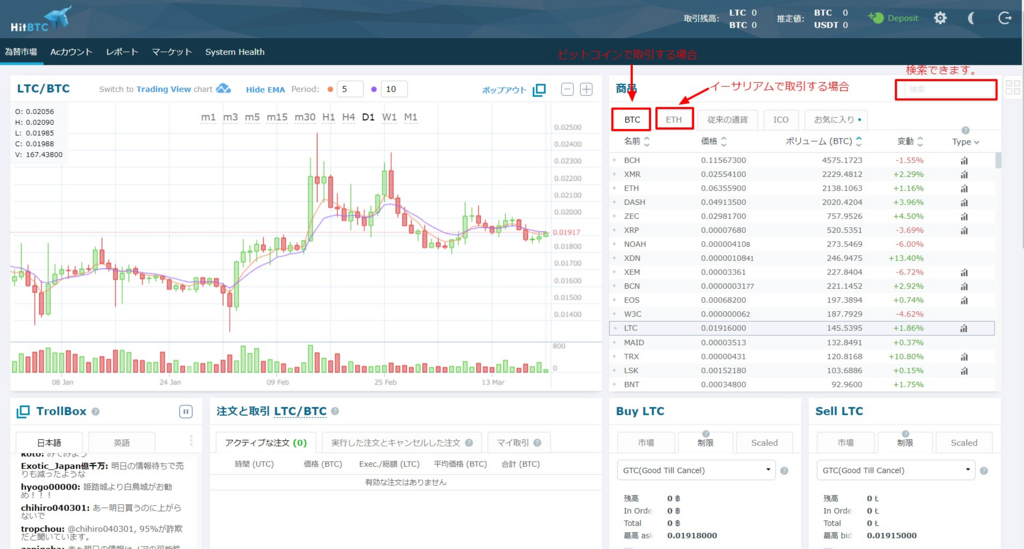This screenshot has height=549, width=1024.
Task: Click the ポップアウト pop-out chart icon
Action: pos(539,90)
